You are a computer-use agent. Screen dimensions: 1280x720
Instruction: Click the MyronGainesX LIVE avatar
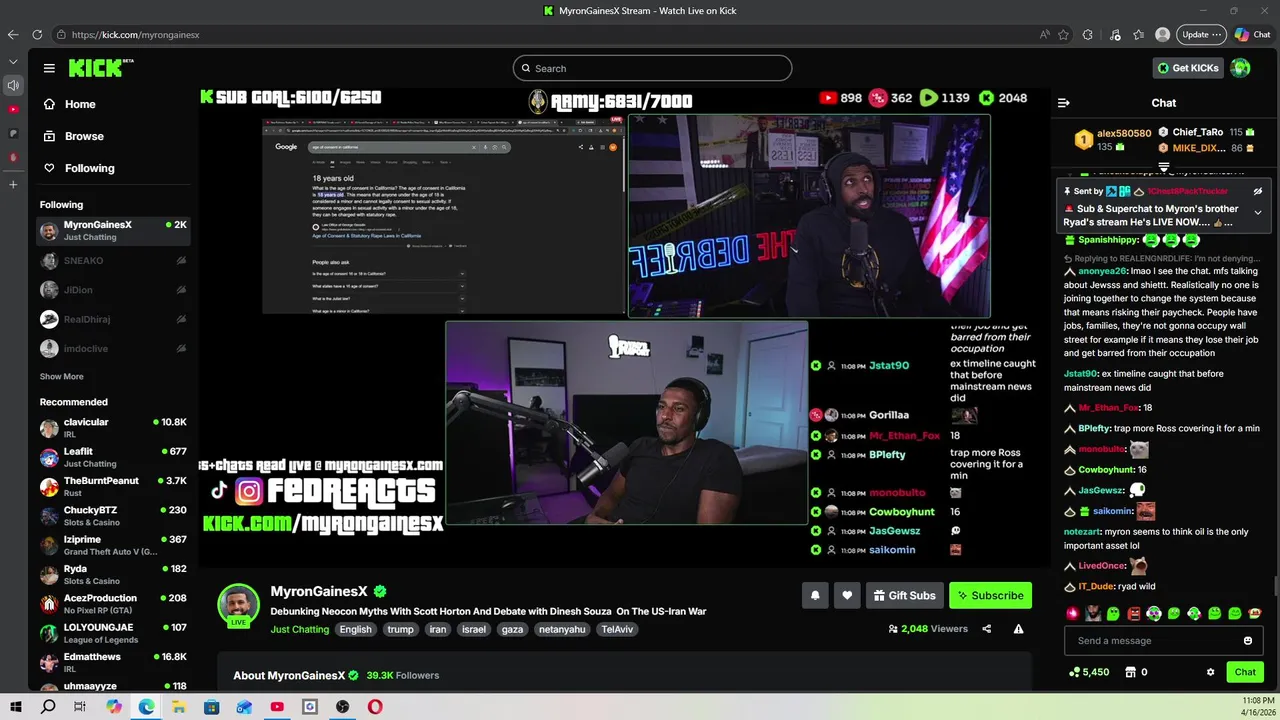point(239,605)
